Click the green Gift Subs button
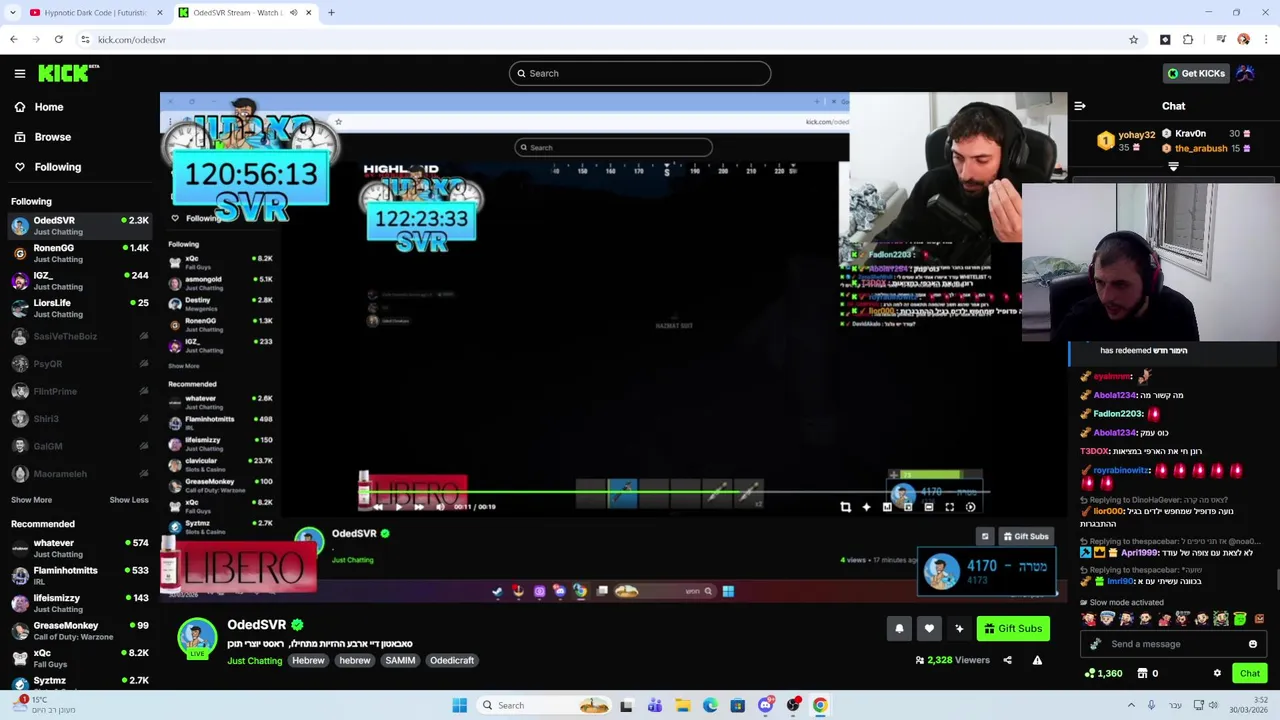1280x720 pixels. tap(1013, 628)
